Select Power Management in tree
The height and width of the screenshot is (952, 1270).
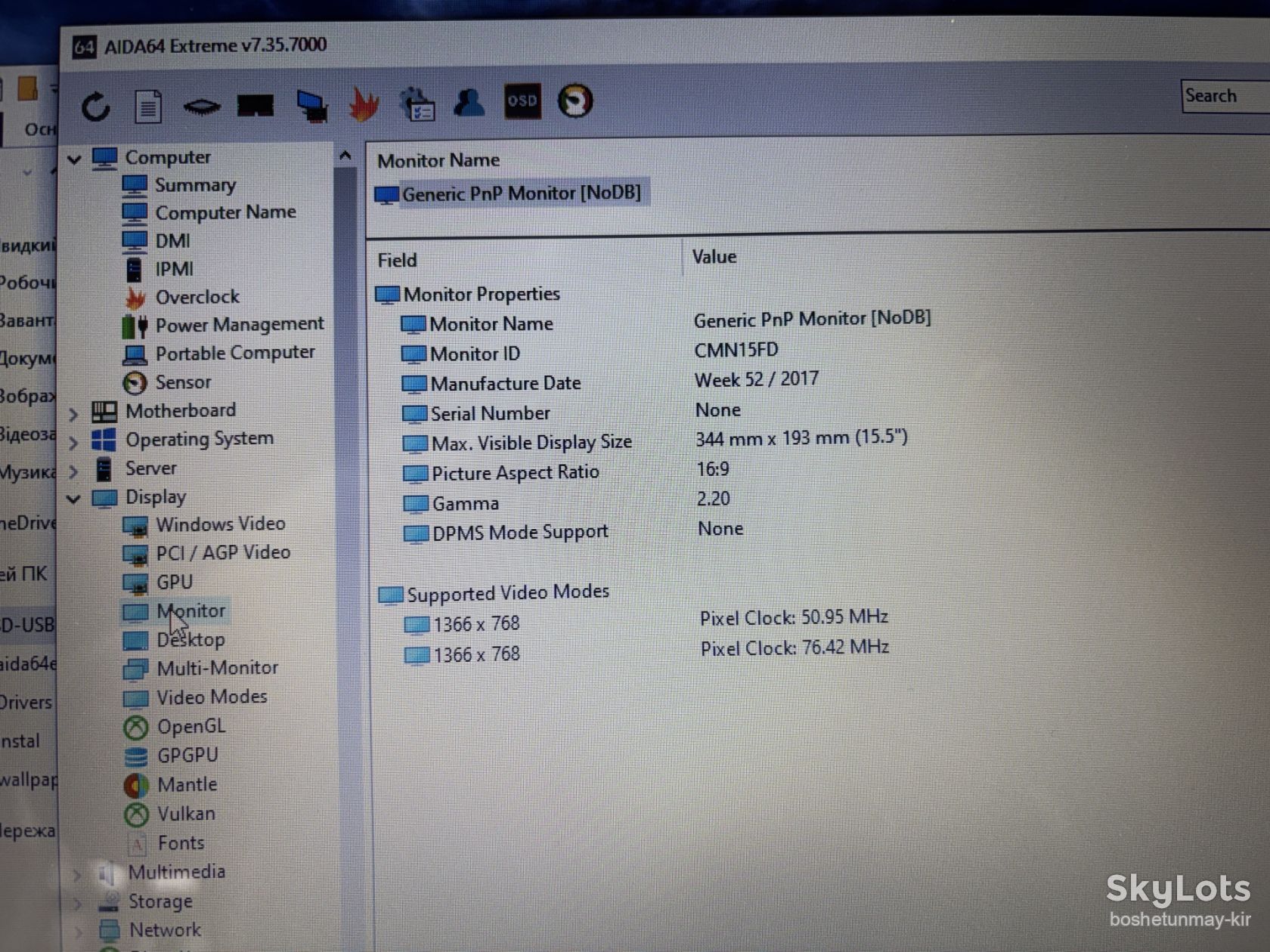click(x=224, y=325)
